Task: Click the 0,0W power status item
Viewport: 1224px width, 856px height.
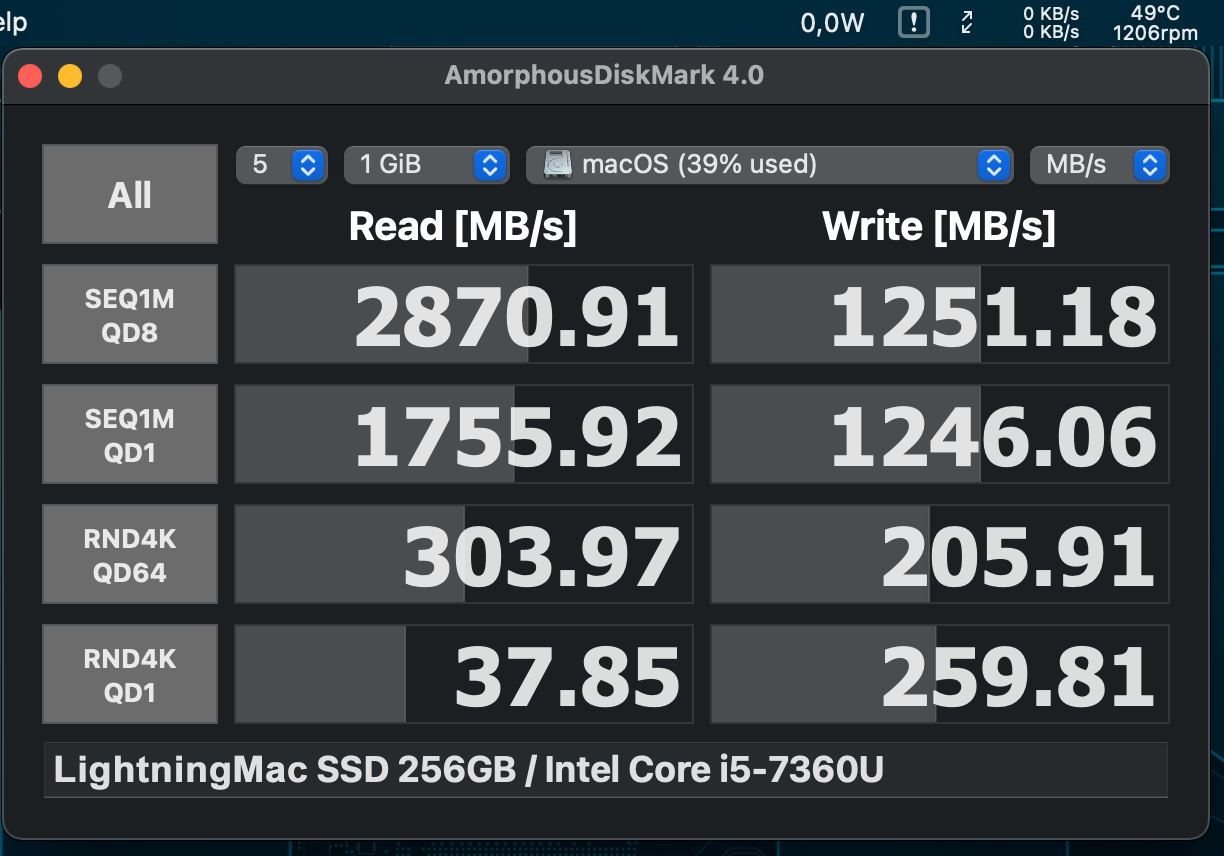Action: coord(832,24)
